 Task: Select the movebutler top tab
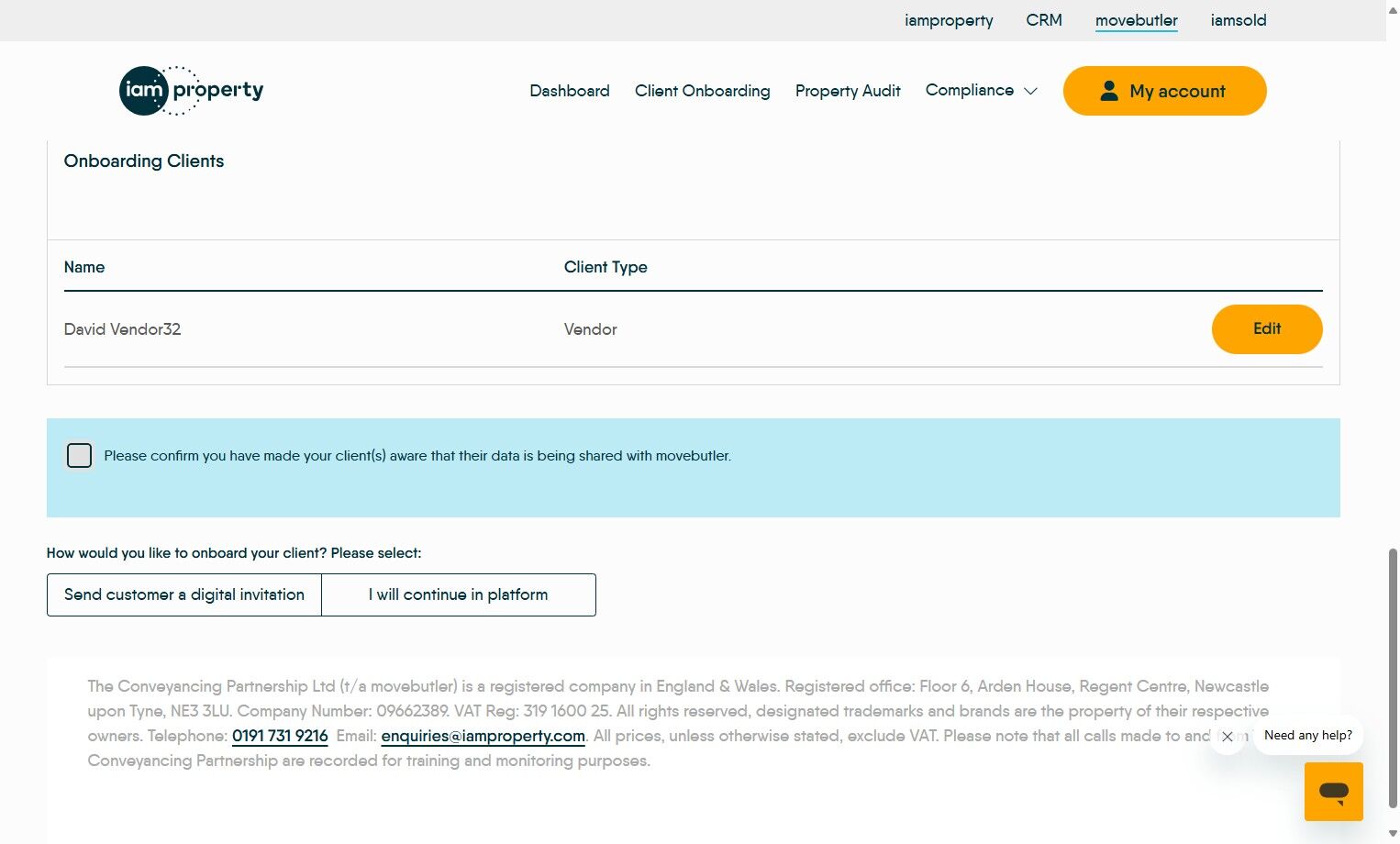(1136, 20)
